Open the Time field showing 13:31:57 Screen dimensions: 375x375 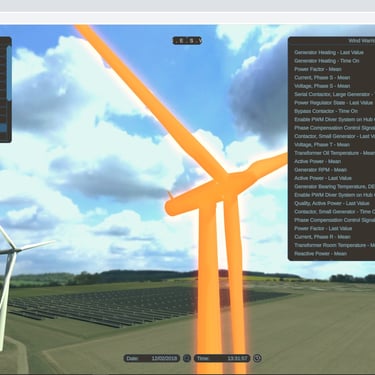[x=222, y=358]
